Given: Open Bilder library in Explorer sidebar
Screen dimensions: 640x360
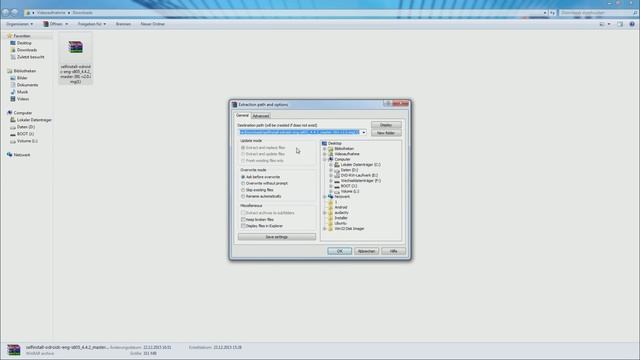Looking at the screenshot, I should coord(22,78).
